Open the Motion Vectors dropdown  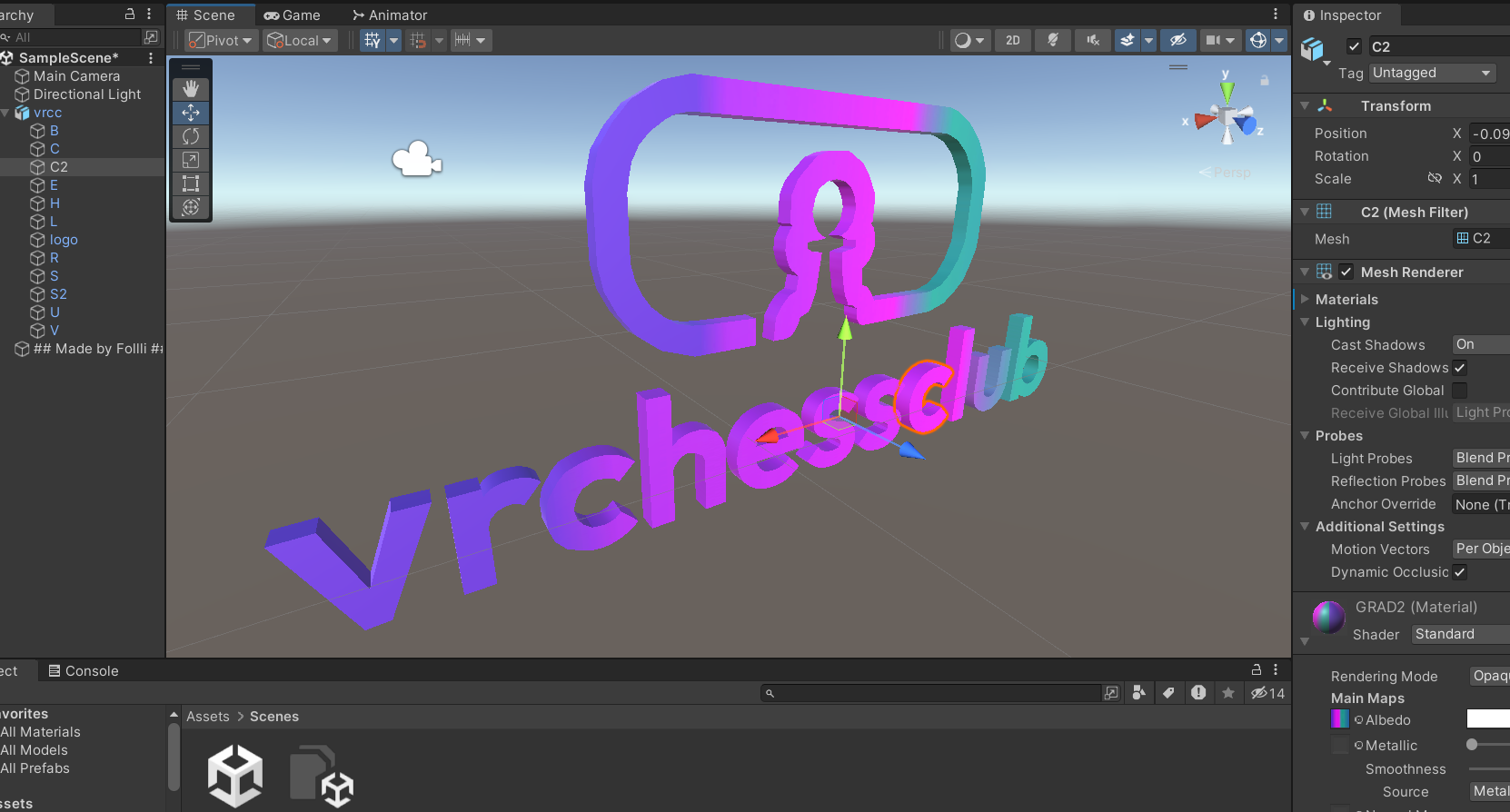coord(1481,549)
